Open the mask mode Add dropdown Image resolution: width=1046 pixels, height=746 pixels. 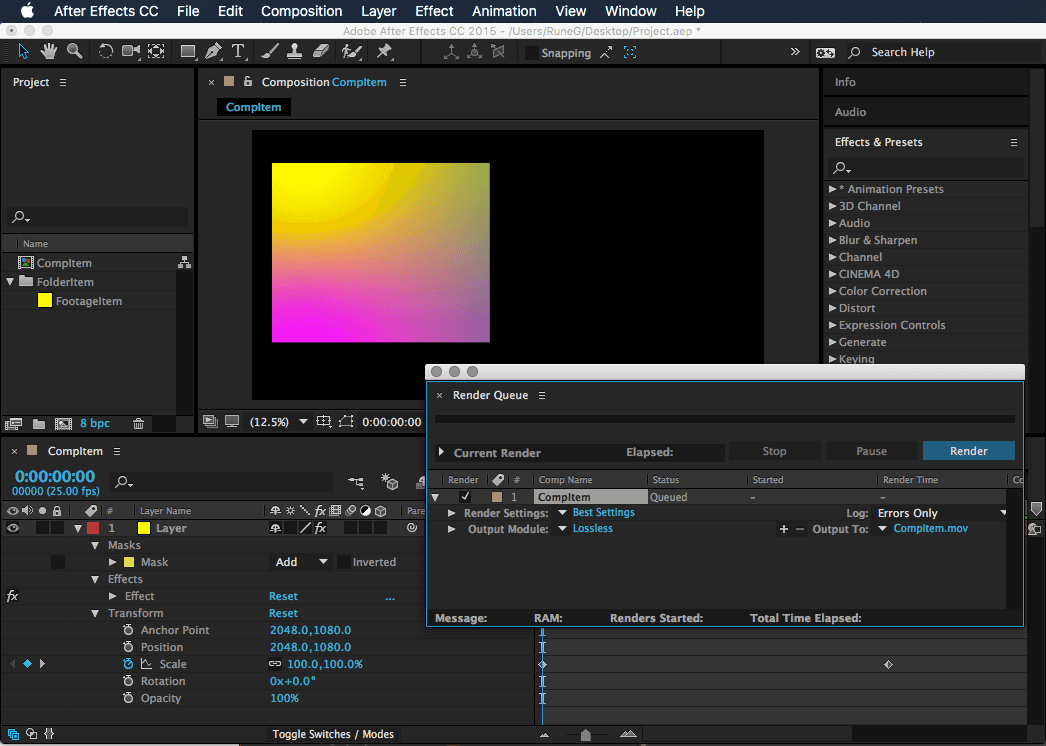302,562
